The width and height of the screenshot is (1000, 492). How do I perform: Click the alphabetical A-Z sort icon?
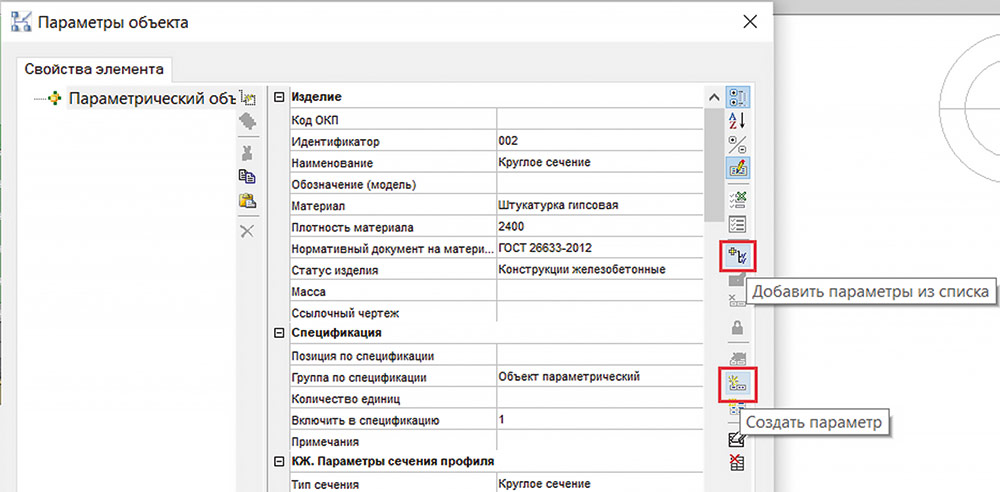pos(739,121)
